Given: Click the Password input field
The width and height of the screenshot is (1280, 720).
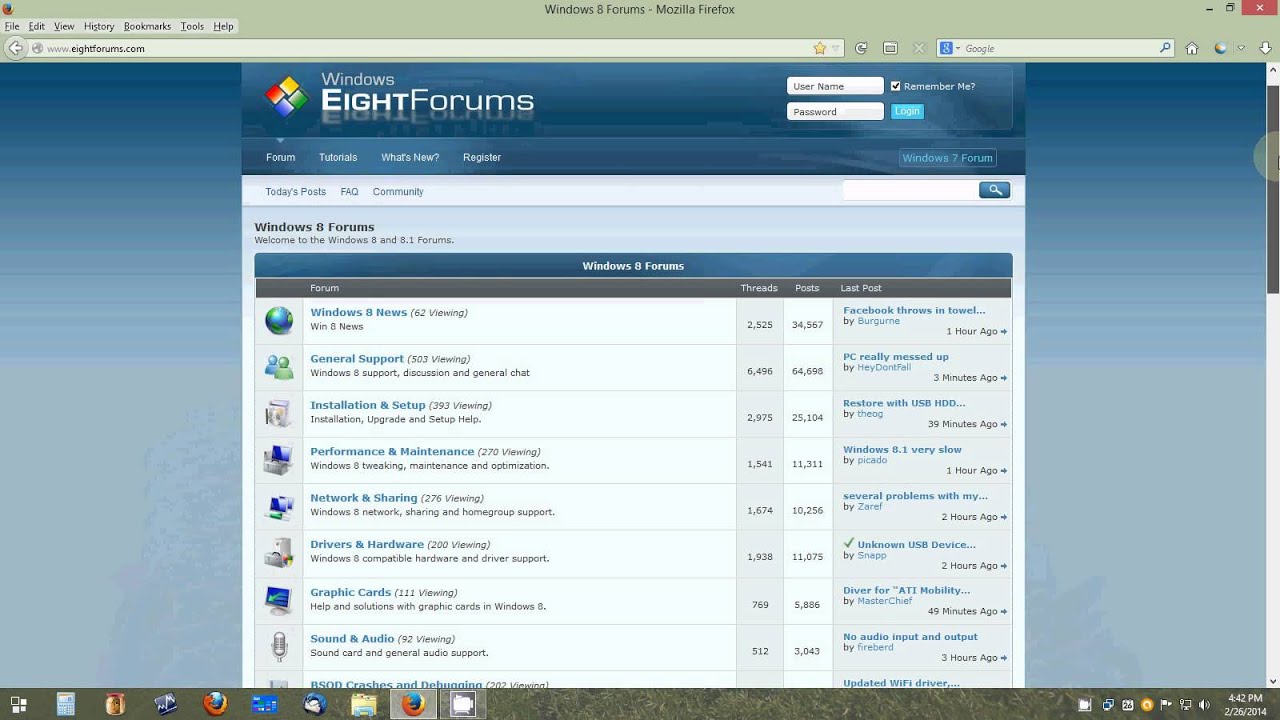Looking at the screenshot, I should 835,111.
